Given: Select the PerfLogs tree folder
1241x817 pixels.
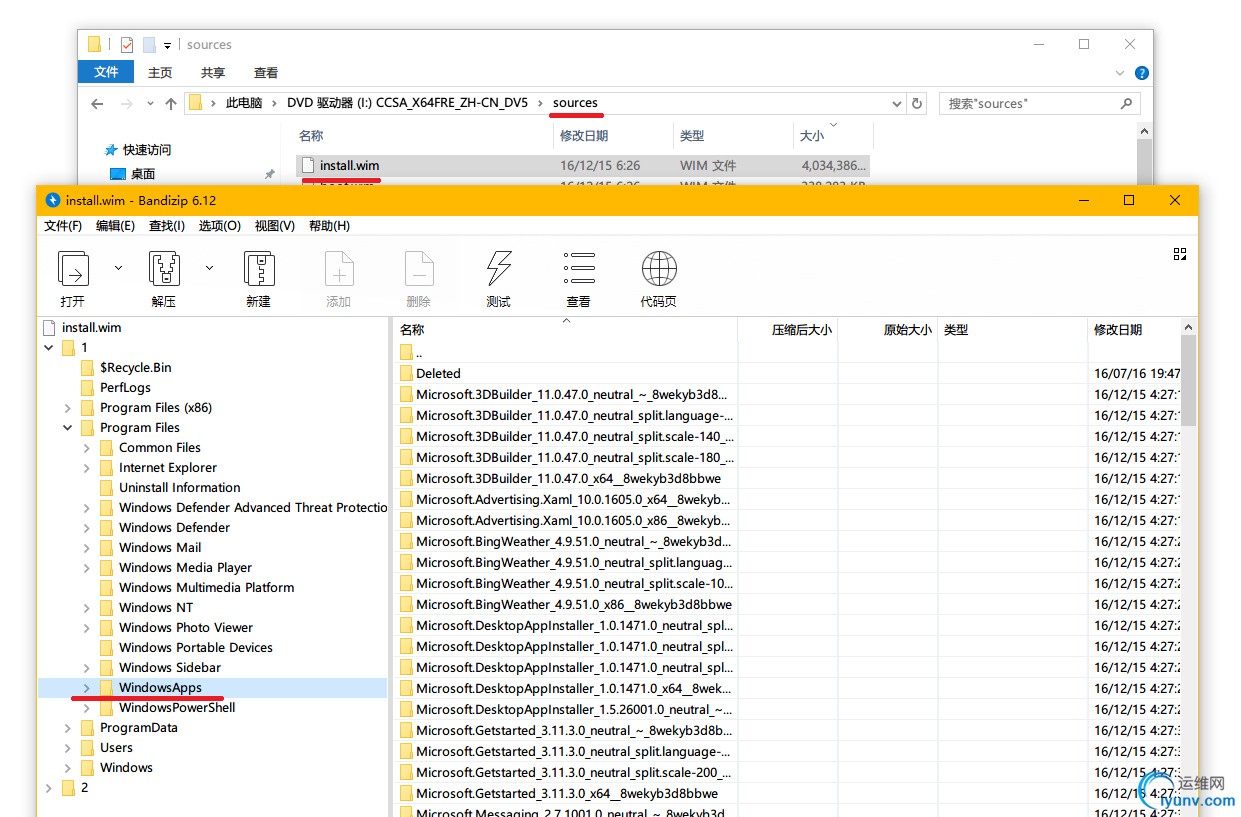Looking at the screenshot, I should point(125,387).
